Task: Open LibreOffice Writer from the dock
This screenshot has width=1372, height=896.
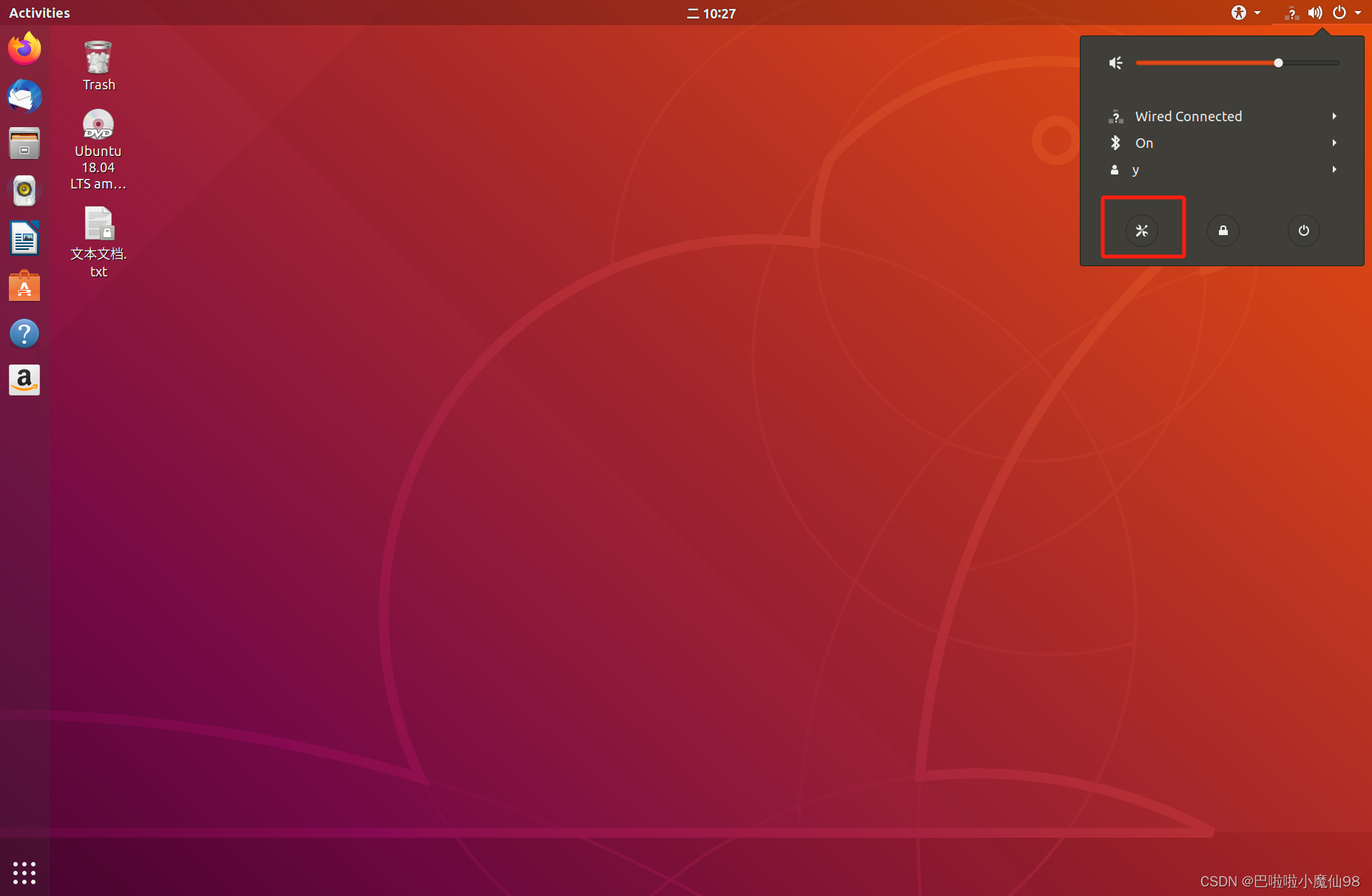Action: (x=24, y=238)
